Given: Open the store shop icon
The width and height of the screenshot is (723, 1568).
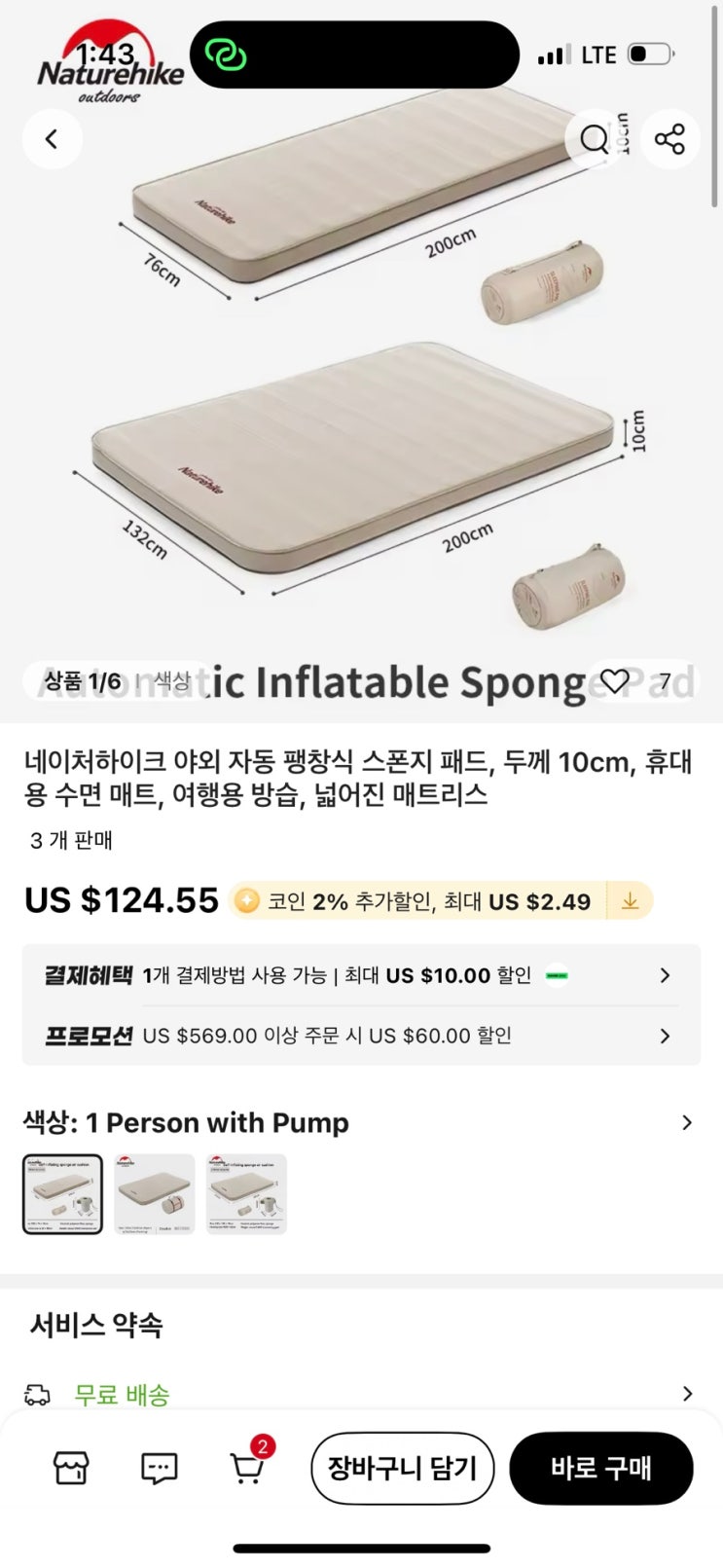Looking at the screenshot, I should [70, 1468].
